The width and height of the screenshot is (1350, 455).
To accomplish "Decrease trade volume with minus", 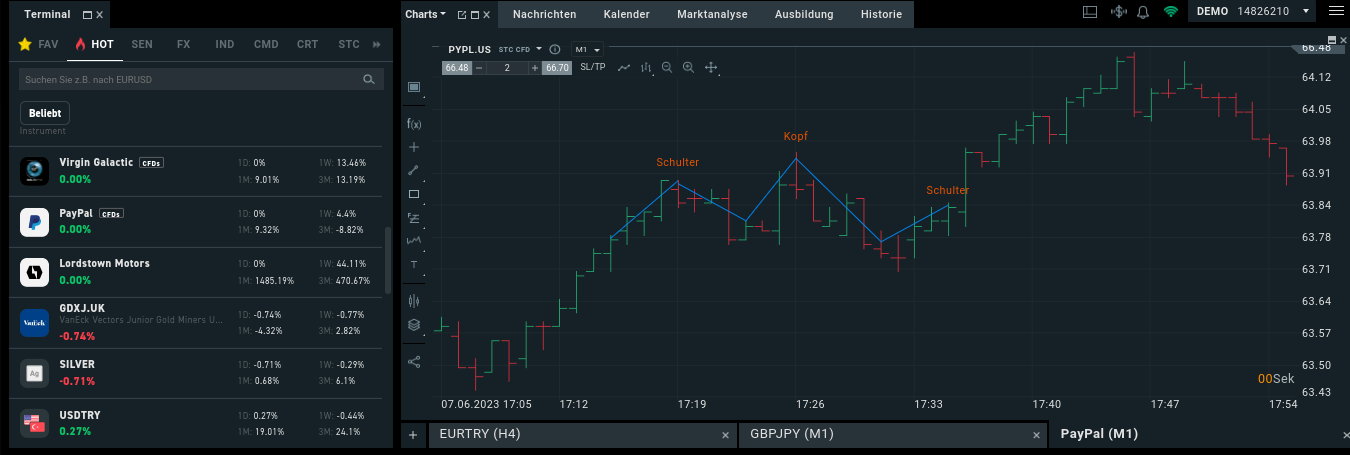I will pyautogui.click(x=479, y=68).
